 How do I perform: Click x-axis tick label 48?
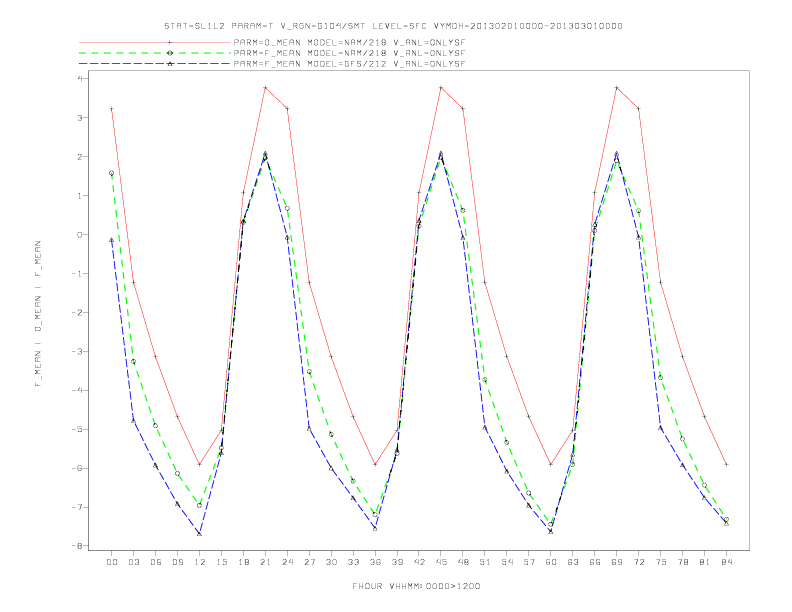click(x=463, y=562)
